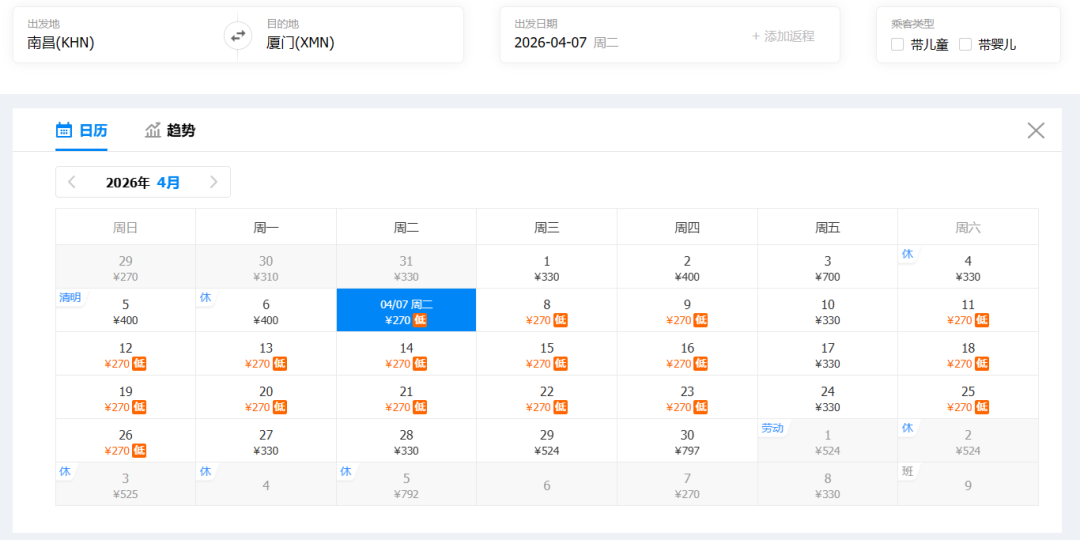1080x540 pixels.
Task: Select the highlighted 04/07 周二 date cell
Action: [x=406, y=310]
